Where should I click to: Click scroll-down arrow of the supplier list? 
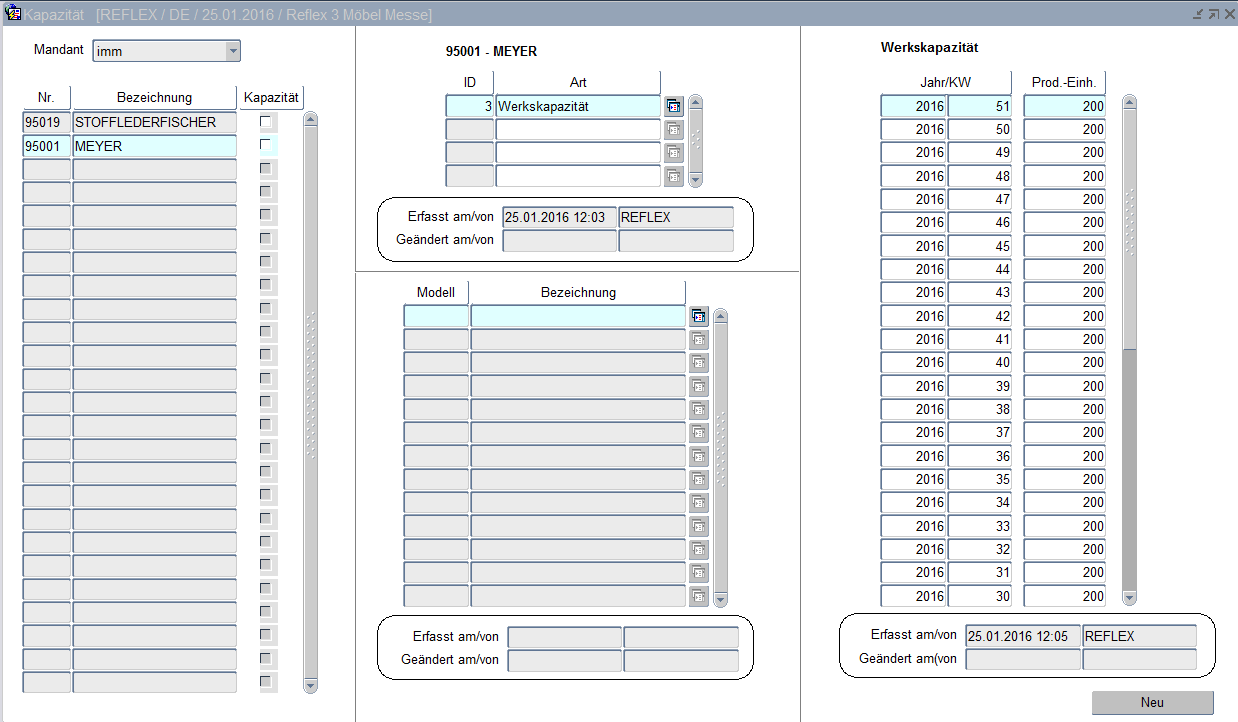pyautogui.click(x=310, y=685)
